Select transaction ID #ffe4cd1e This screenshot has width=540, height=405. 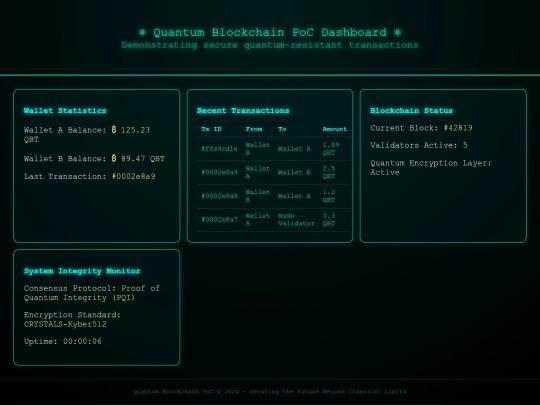tap(219, 149)
